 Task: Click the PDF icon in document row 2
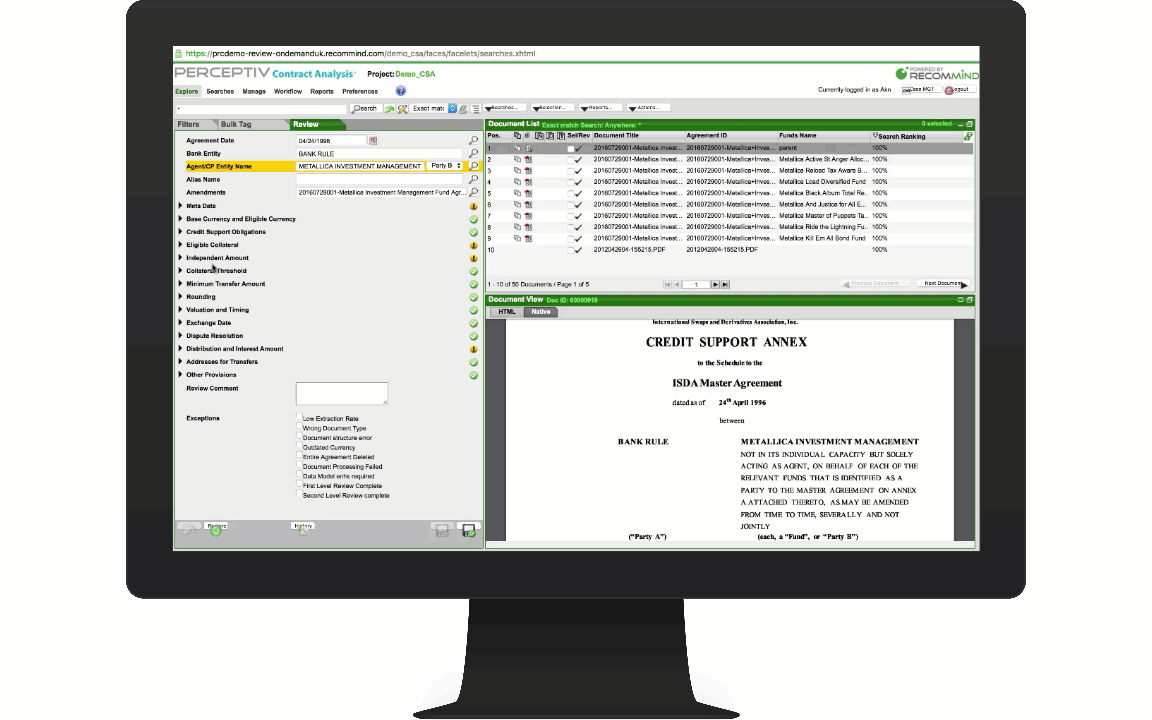coord(528,159)
